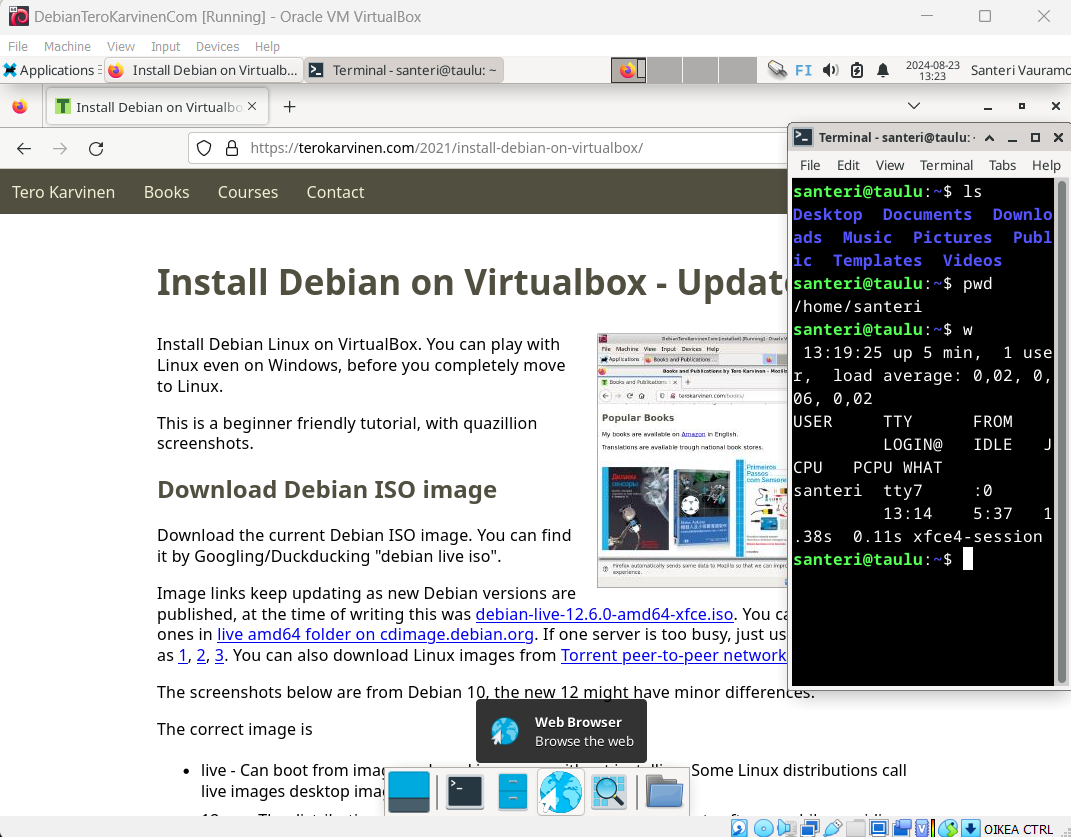Open Terminal Emulator from the bottom dock
This screenshot has height=837, width=1071.
[x=464, y=792]
